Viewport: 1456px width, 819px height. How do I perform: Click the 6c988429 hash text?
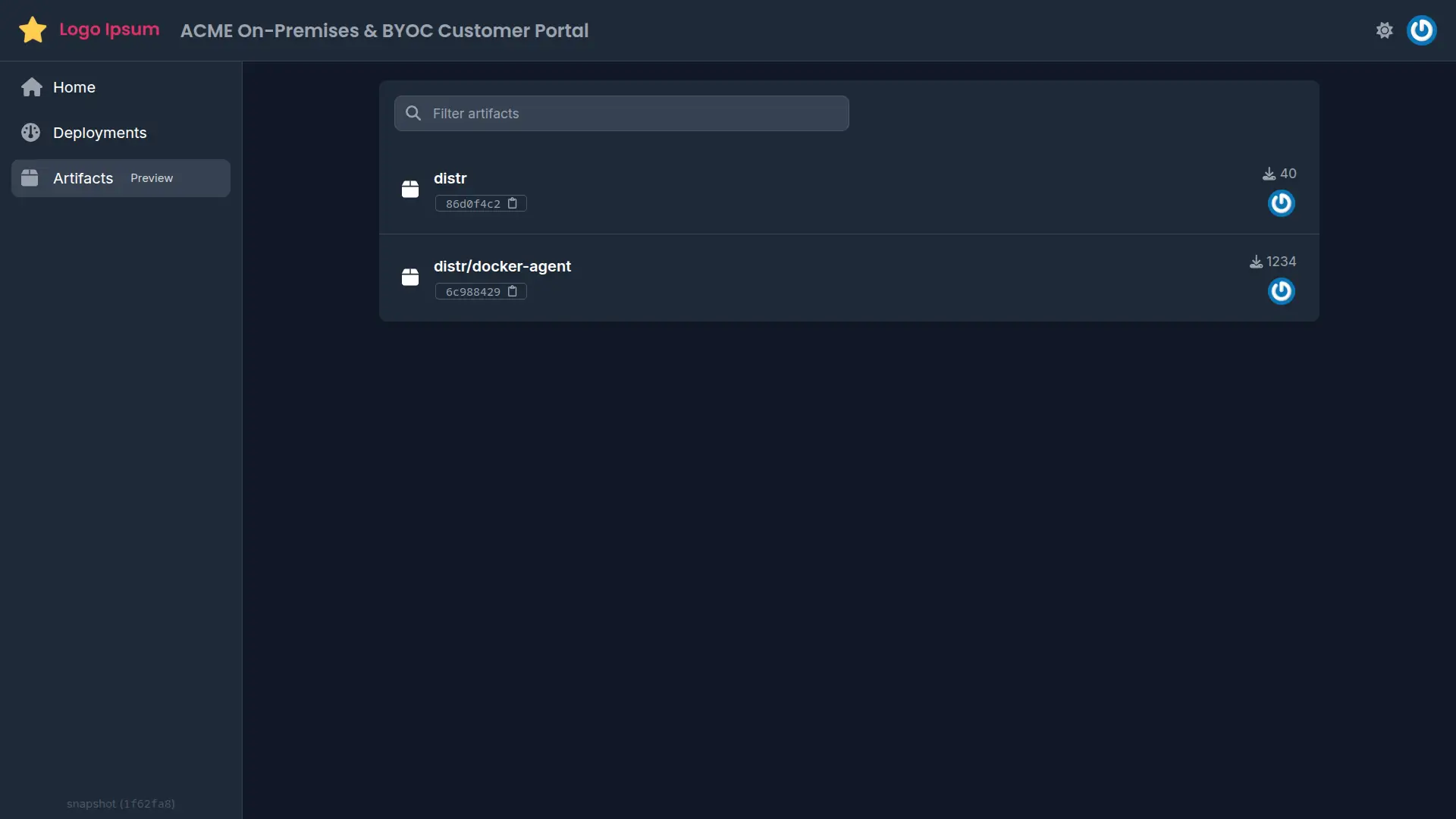[x=473, y=292]
